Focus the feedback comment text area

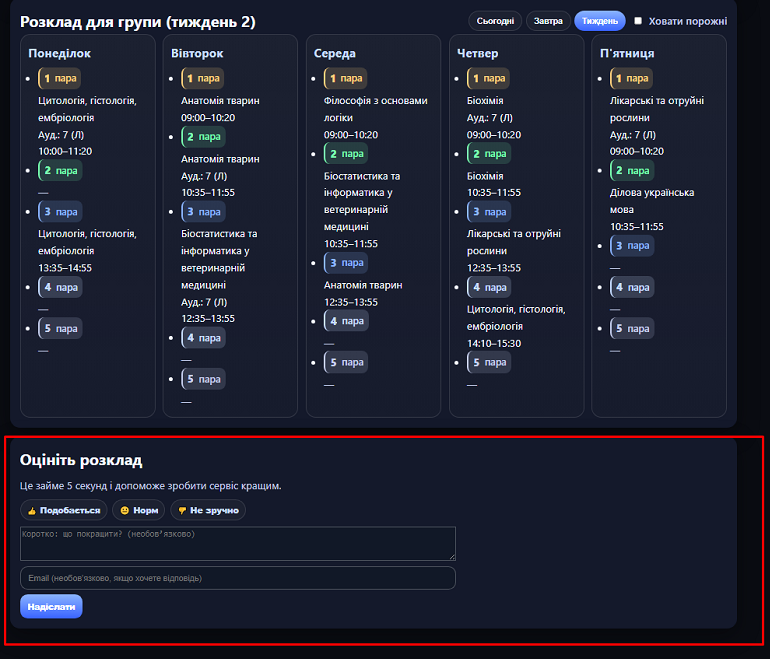point(238,544)
